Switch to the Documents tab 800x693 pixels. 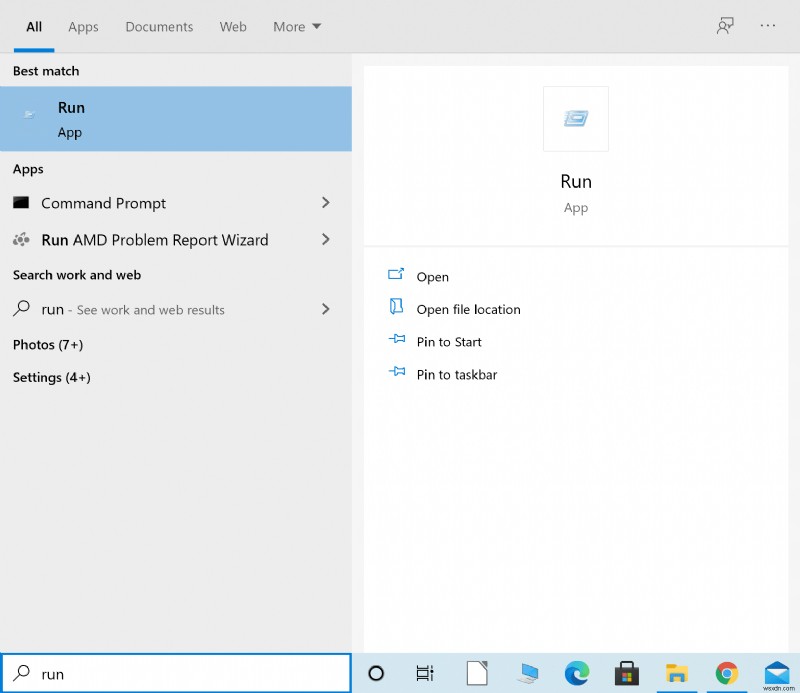pyautogui.click(x=158, y=27)
